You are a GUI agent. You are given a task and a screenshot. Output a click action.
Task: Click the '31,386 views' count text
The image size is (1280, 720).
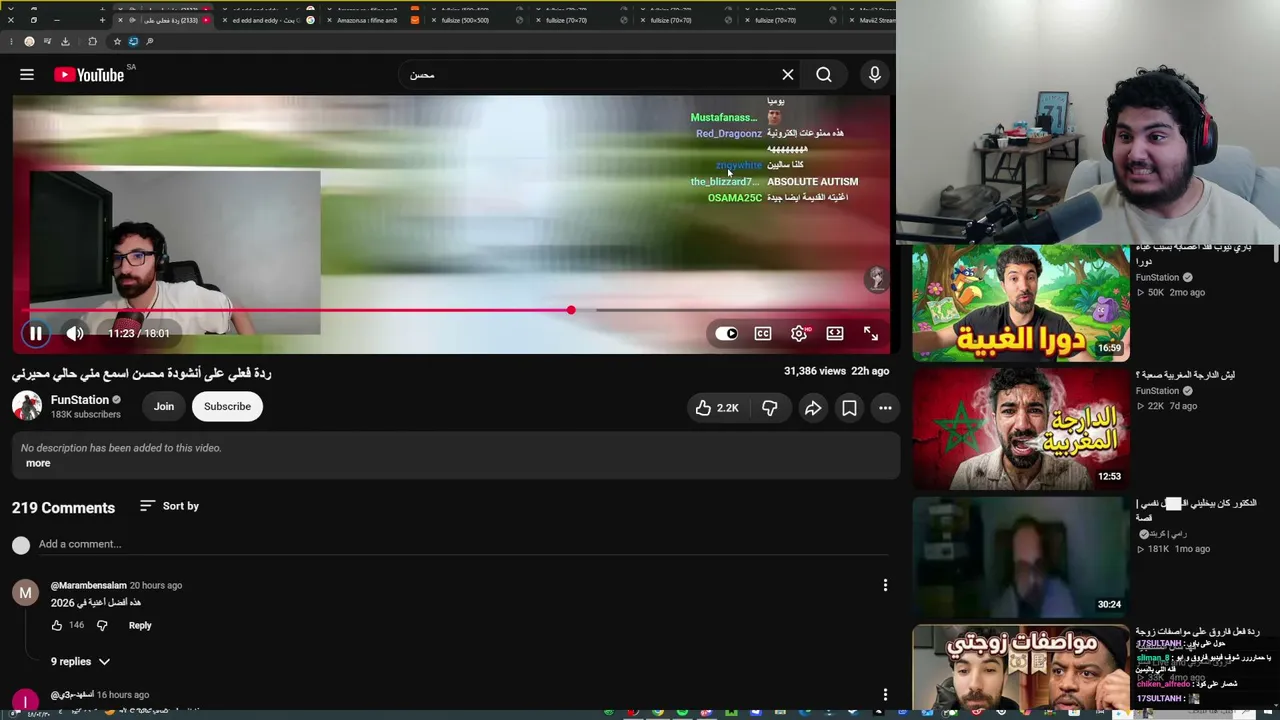tap(815, 371)
